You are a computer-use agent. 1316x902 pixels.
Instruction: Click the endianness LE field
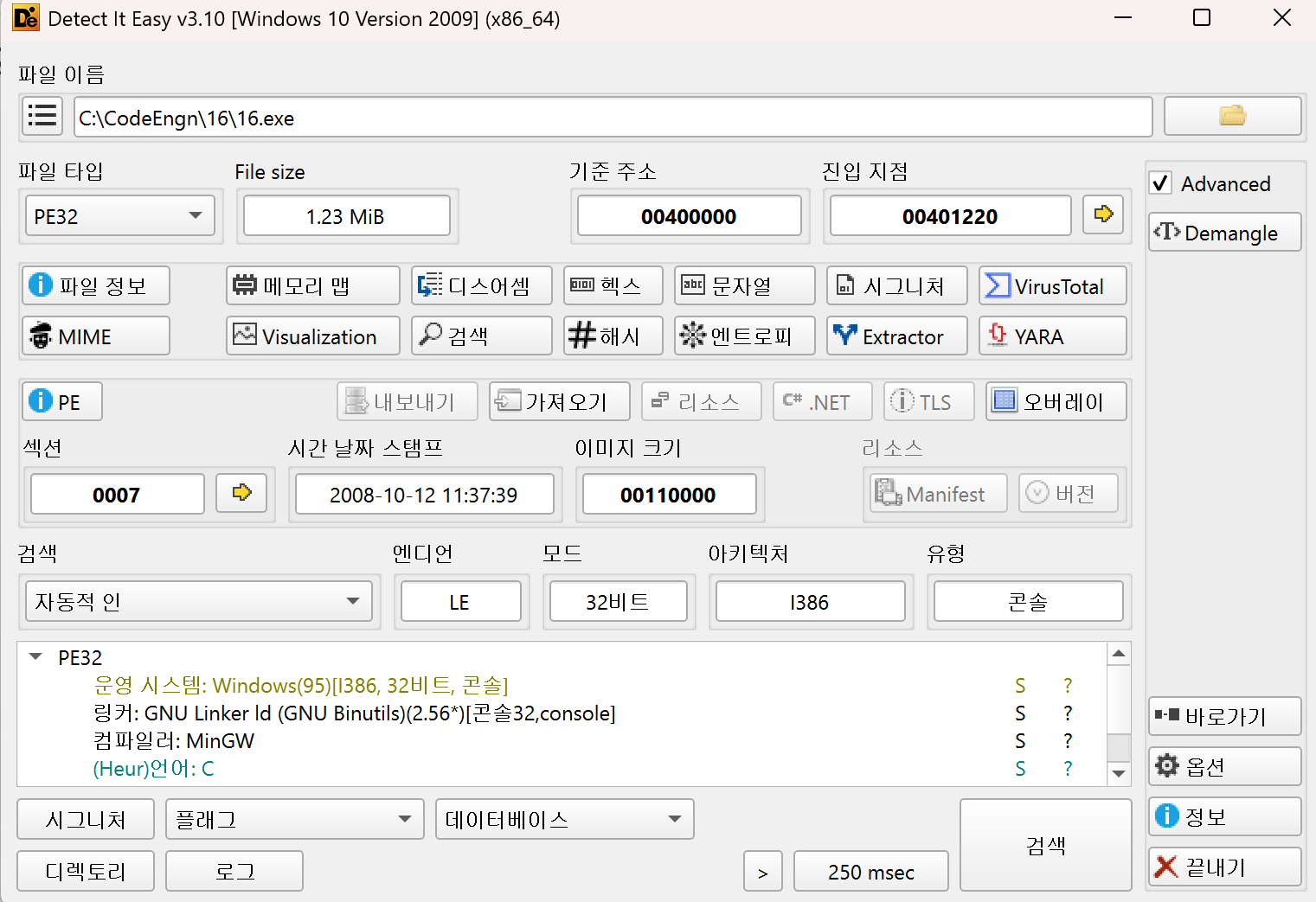click(x=461, y=601)
